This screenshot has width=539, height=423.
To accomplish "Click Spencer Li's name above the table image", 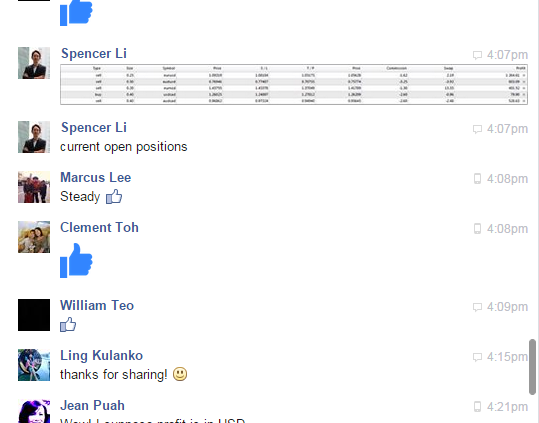I will [94, 54].
